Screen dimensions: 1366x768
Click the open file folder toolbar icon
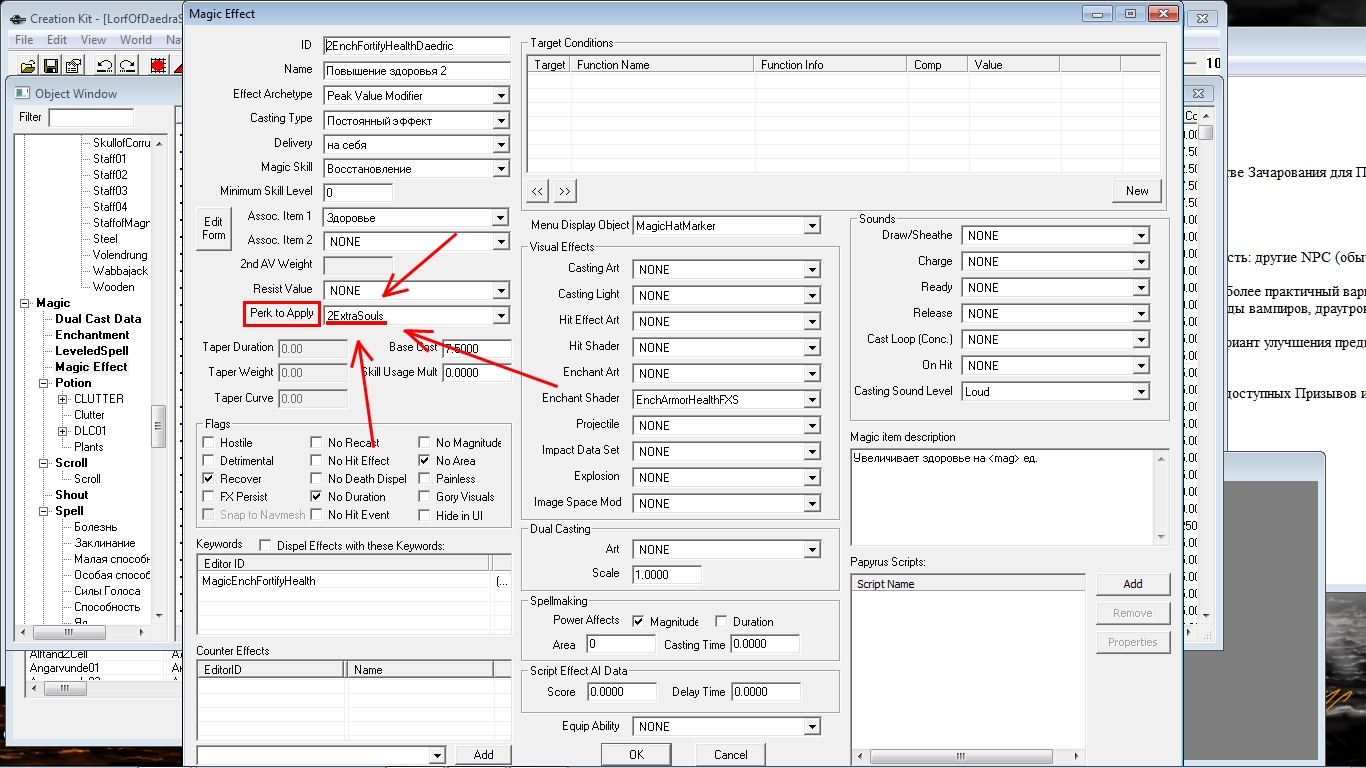(28, 66)
